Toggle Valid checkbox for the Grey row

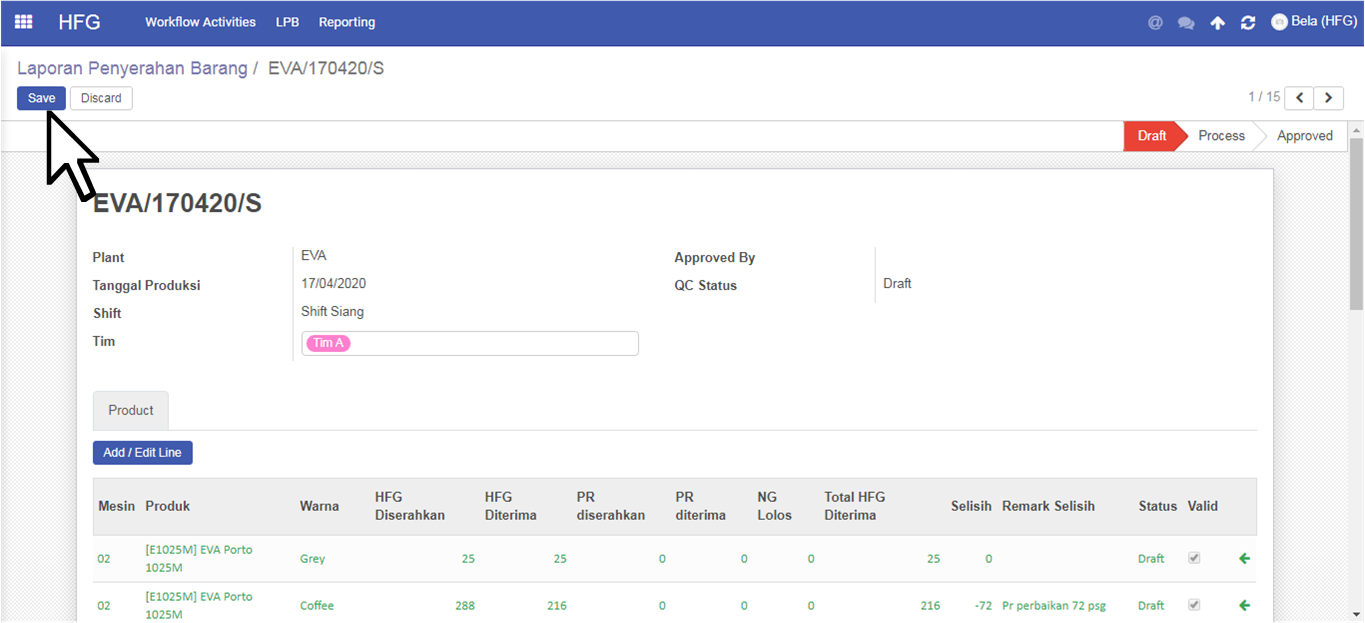click(1193, 559)
